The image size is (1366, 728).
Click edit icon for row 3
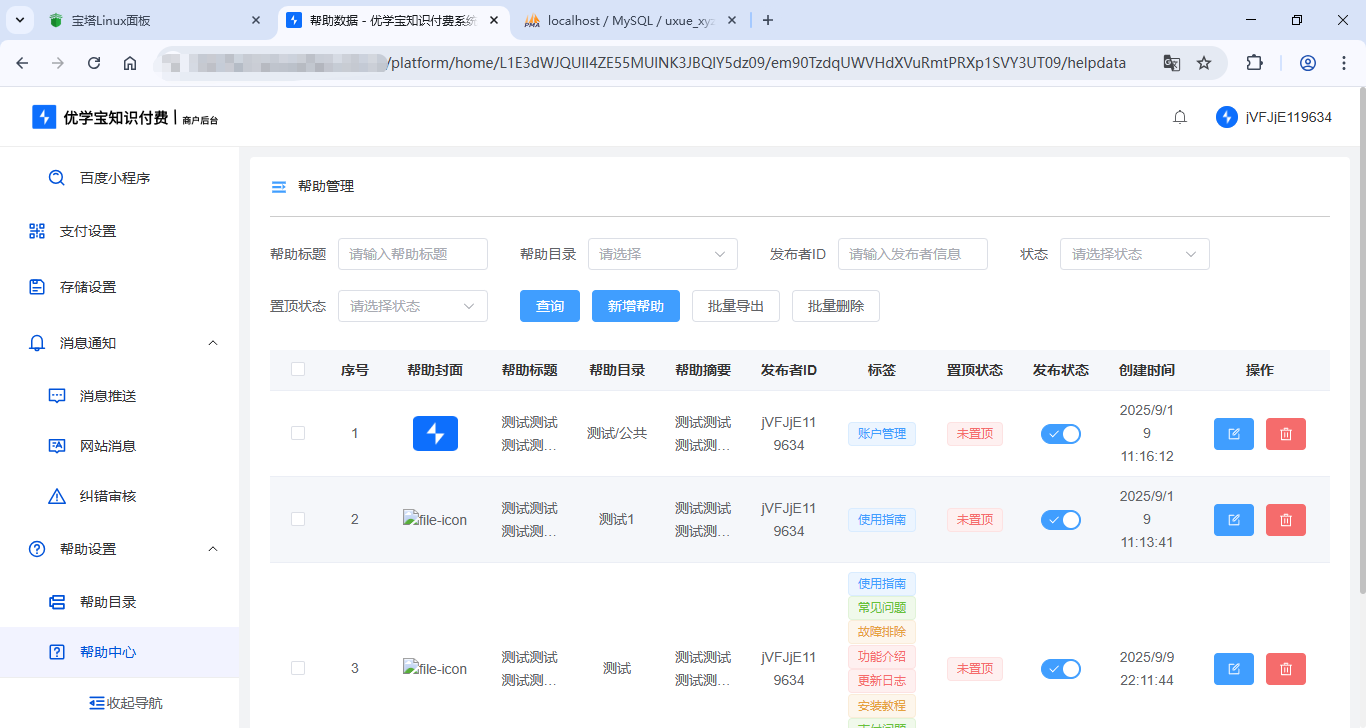click(1233, 669)
